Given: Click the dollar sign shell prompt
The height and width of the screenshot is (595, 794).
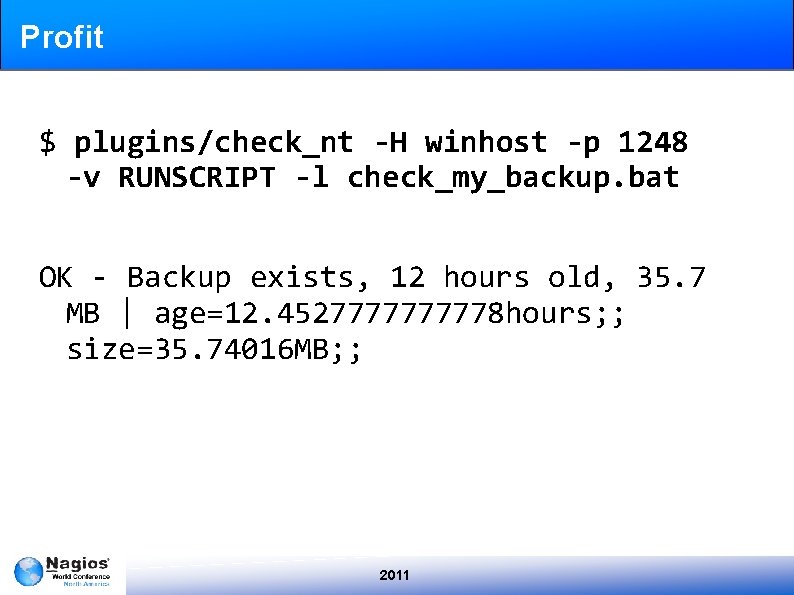Looking at the screenshot, I should (48, 142).
